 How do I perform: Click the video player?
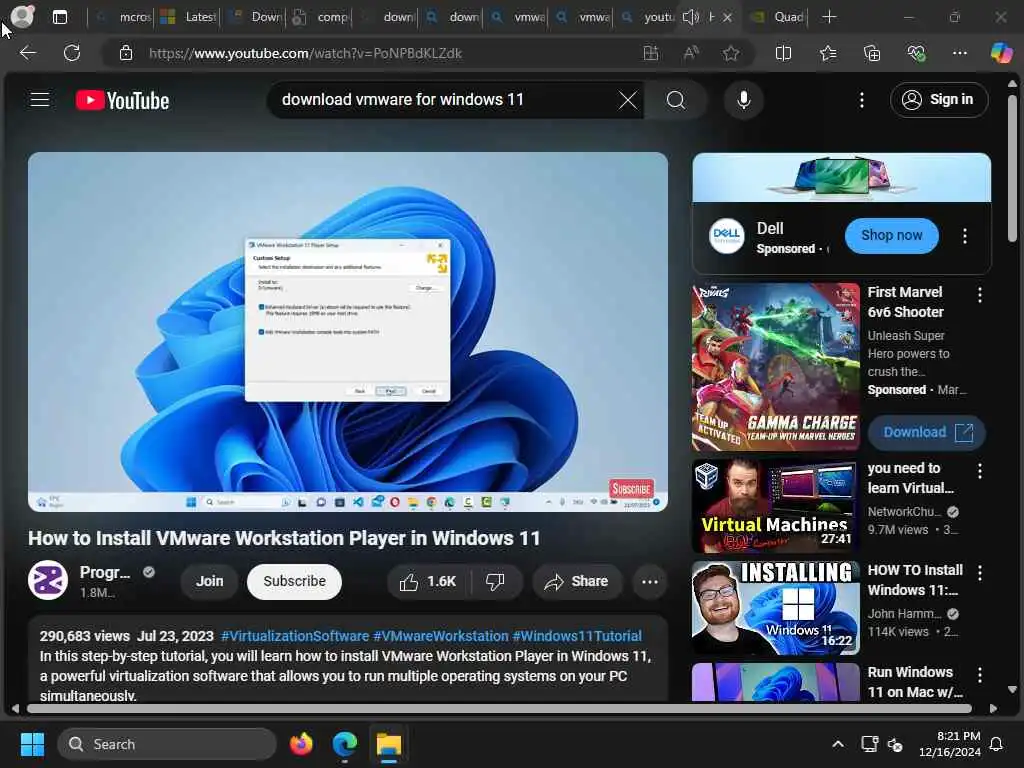pos(347,332)
